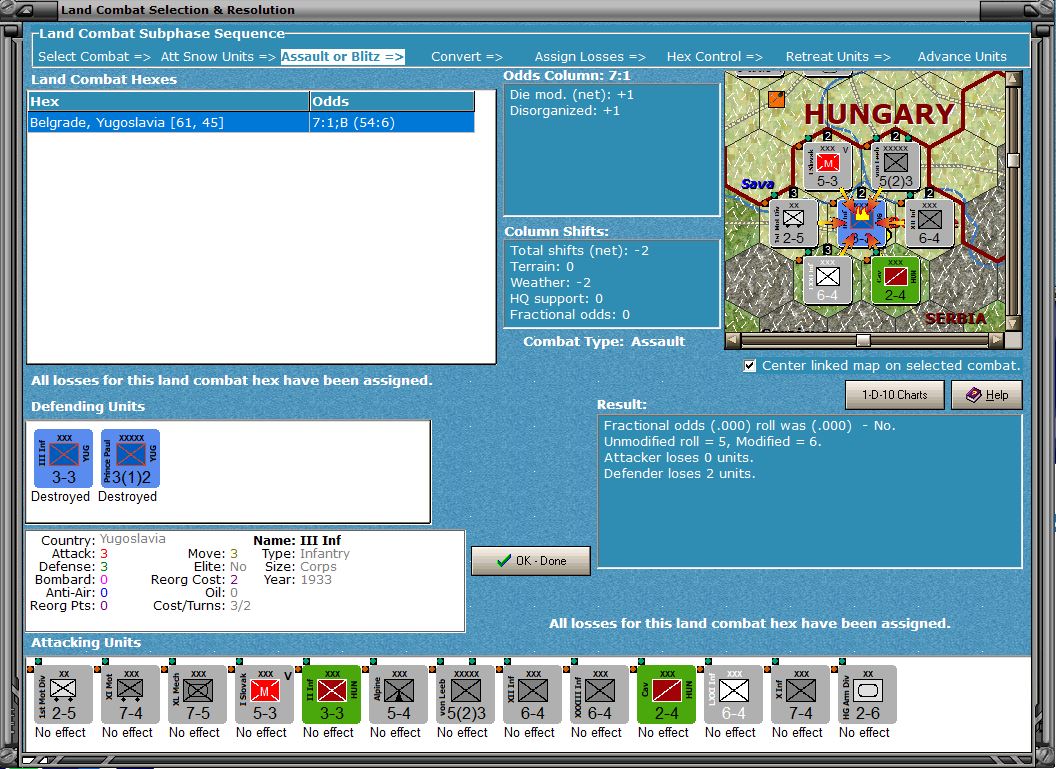Select the von Leeb 5(2)3 attacking HQ

(465, 695)
